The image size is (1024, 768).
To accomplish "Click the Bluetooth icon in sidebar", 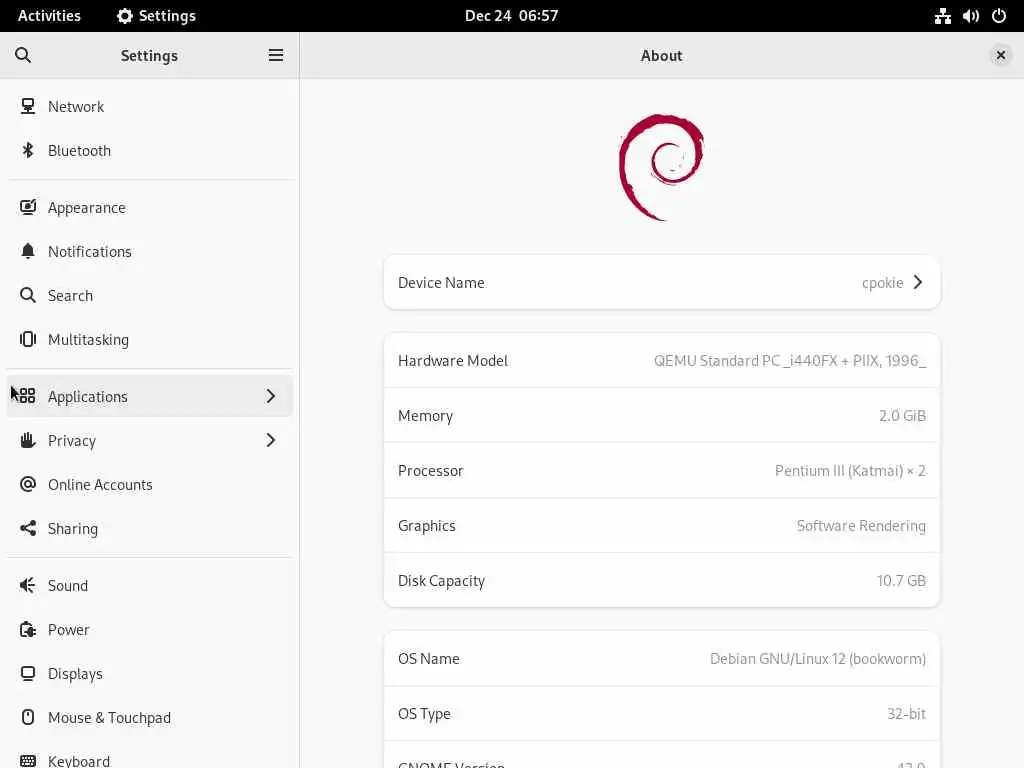I will (27, 150).
